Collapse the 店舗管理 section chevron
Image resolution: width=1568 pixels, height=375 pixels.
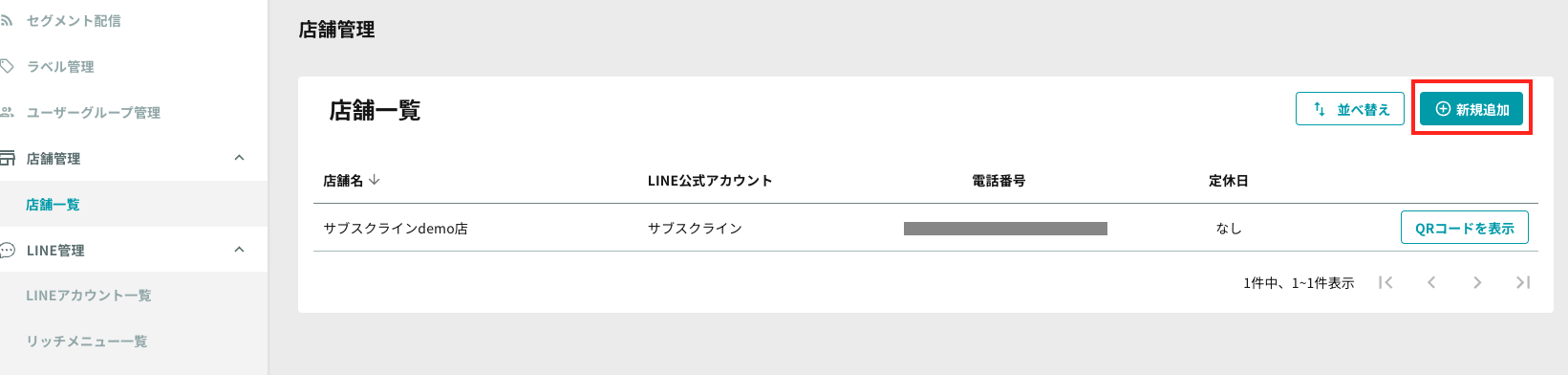click(240, 158)
